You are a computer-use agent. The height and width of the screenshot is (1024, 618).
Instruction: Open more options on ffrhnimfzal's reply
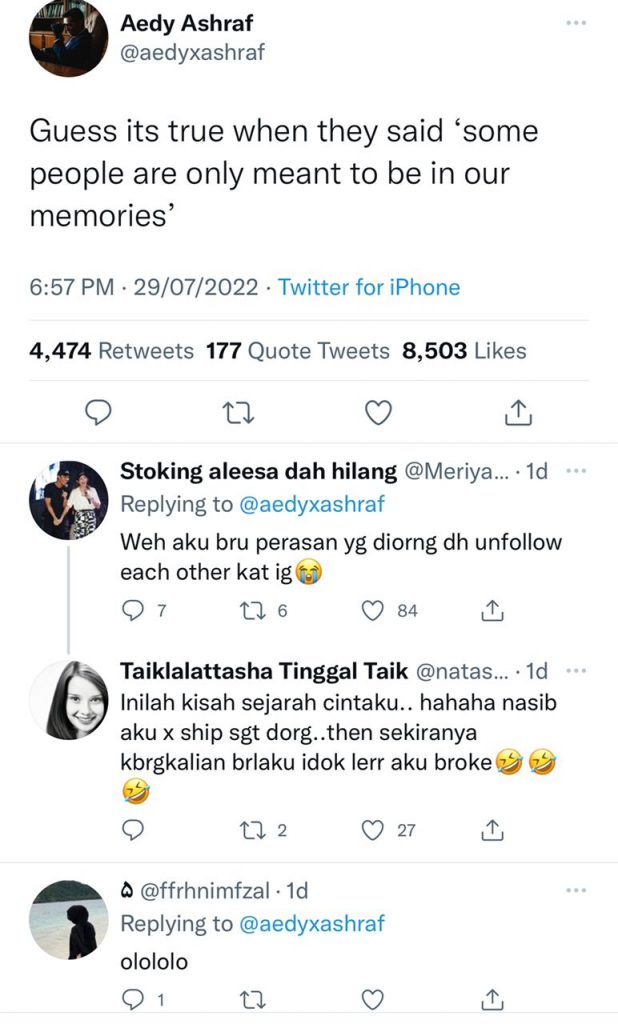[576, 890]
